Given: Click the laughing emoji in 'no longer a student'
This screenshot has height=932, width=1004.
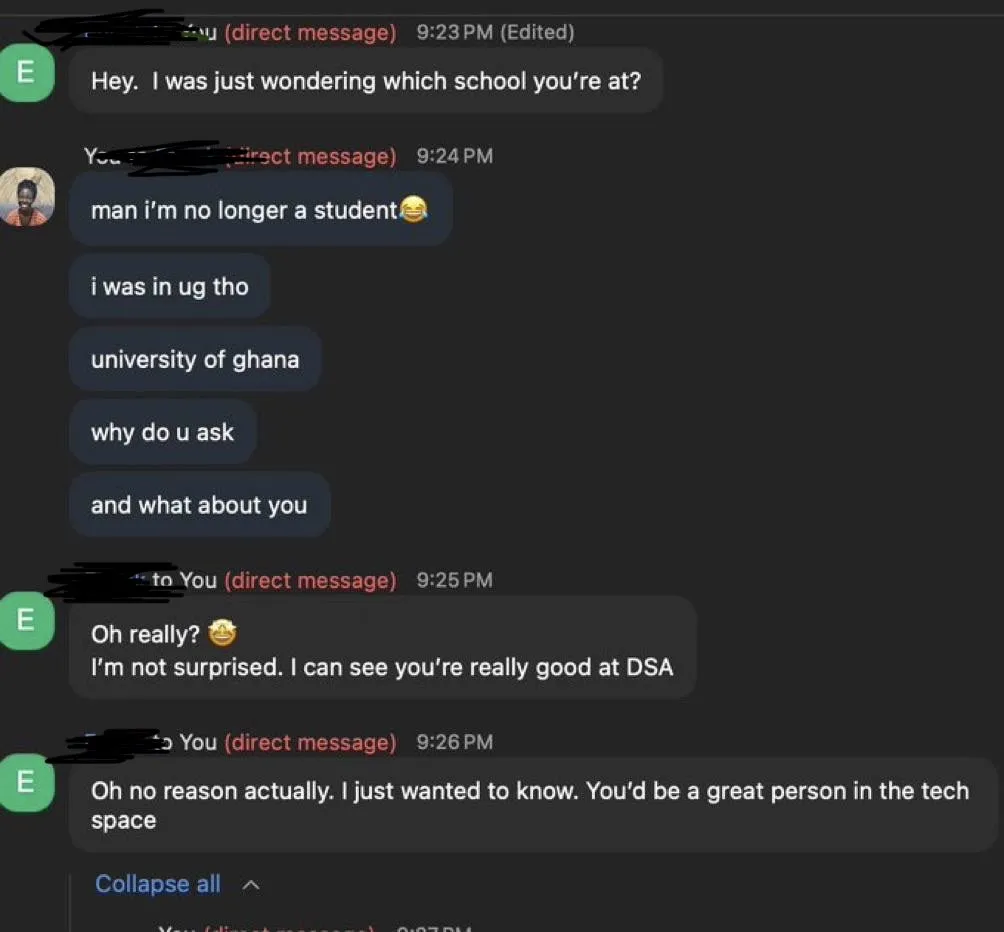Looking at the screenshot, I should click(x=414, y=209).
